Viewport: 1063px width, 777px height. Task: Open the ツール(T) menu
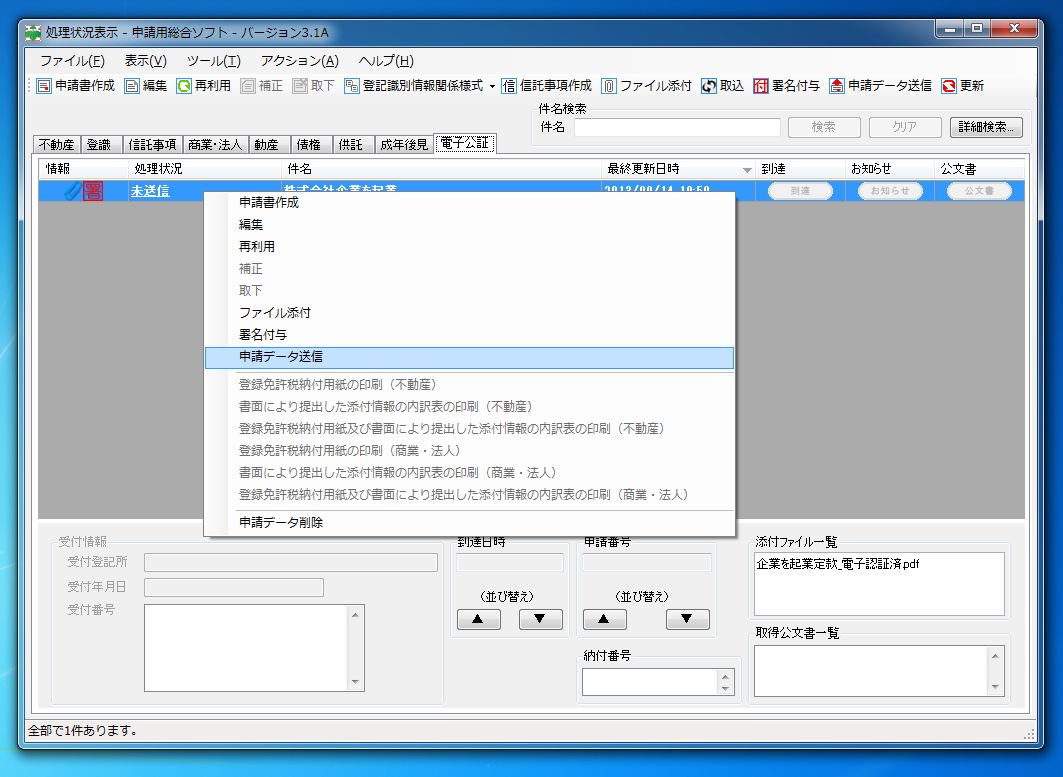pos(214,61)
